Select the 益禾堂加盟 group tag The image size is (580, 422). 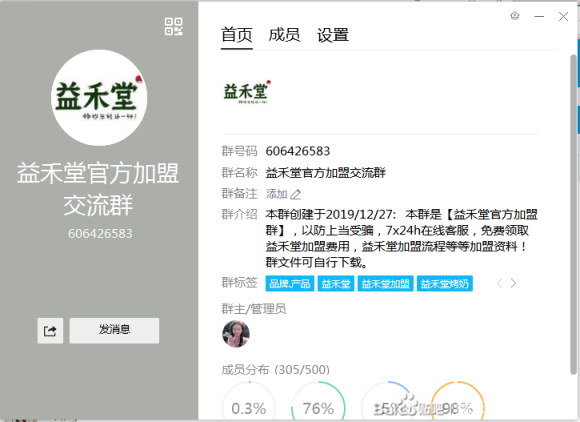click(x=385, y=284)
